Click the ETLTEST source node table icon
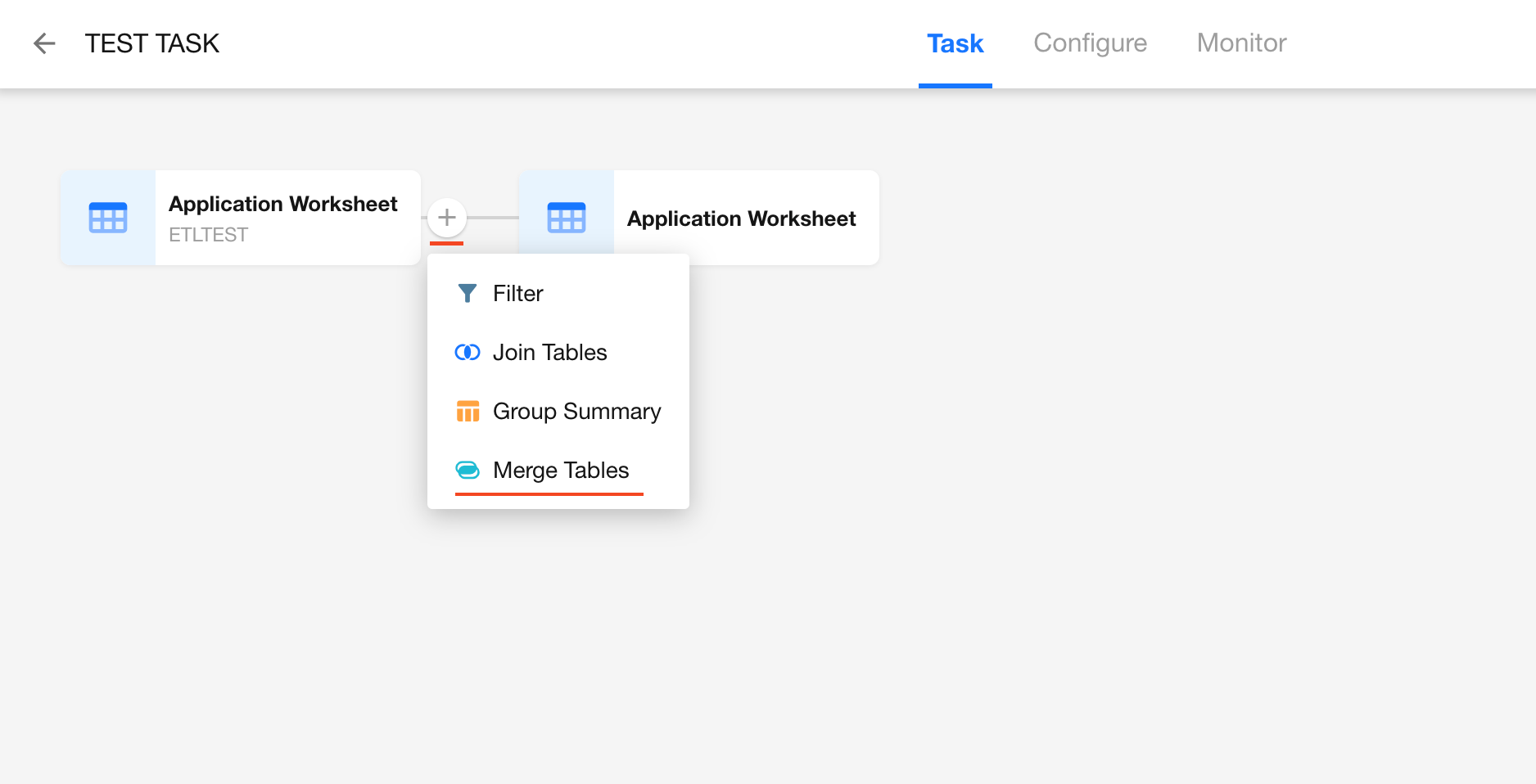Screen dimensions: 1536x784 pyautogui.click(x=108, y=218)
